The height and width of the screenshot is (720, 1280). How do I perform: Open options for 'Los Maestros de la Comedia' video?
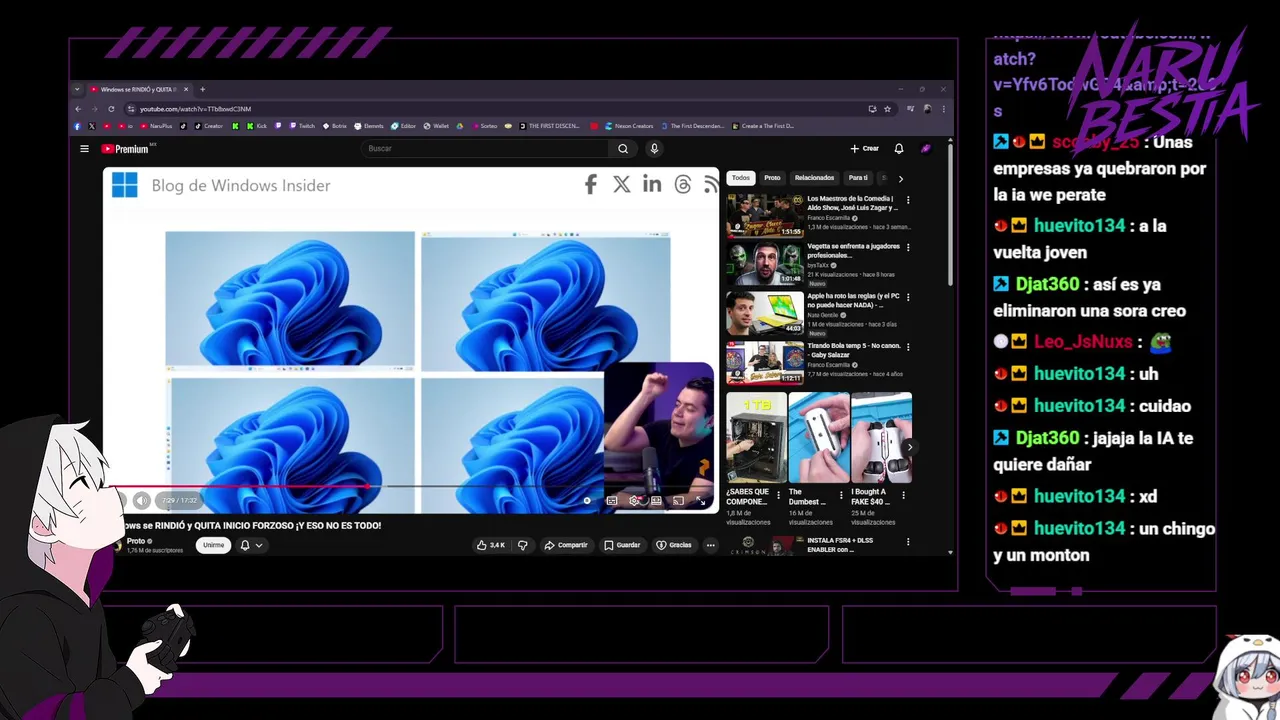click(908, 200)
